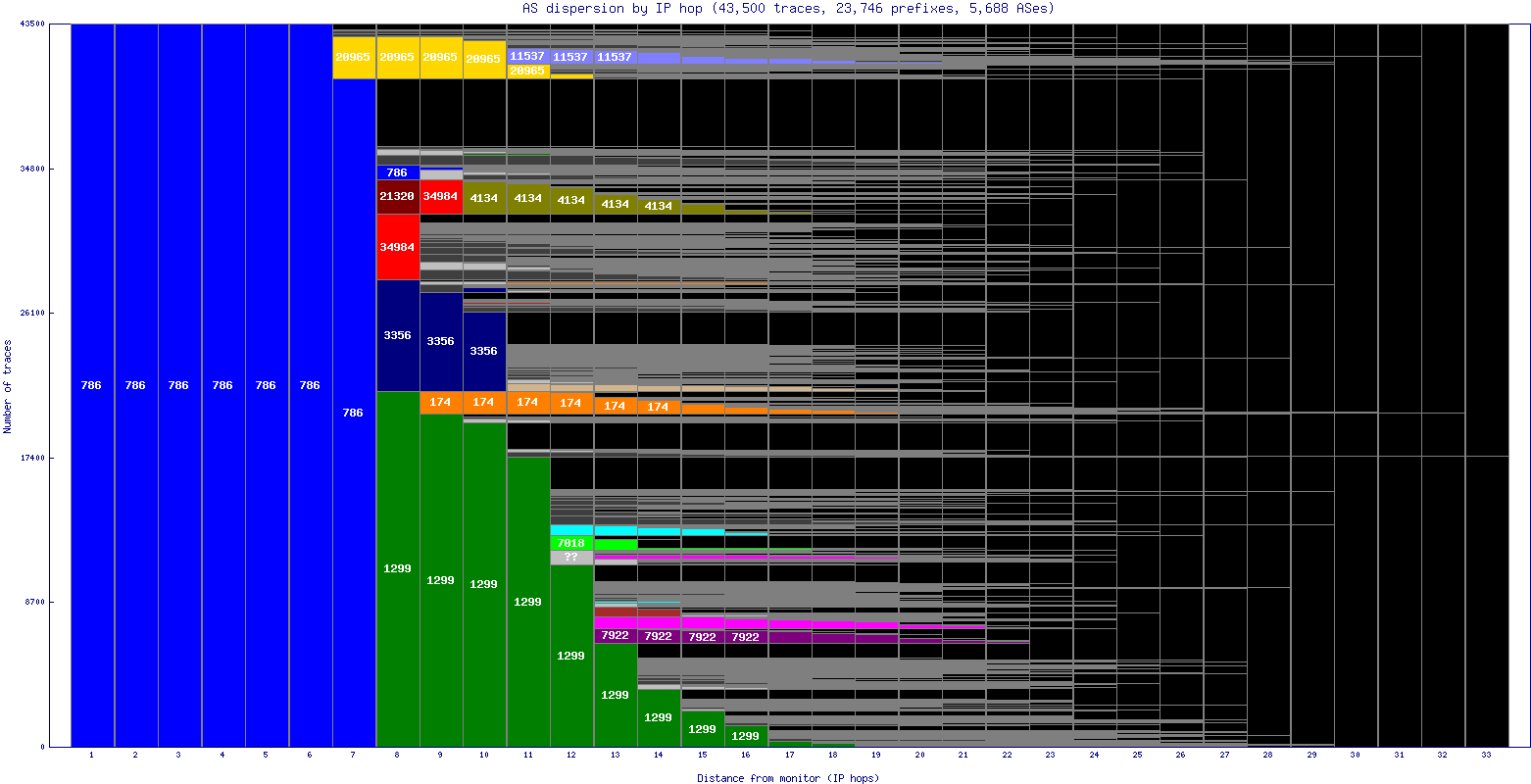Click the 34800 y-axis tick label

click(x=31, y=169)
